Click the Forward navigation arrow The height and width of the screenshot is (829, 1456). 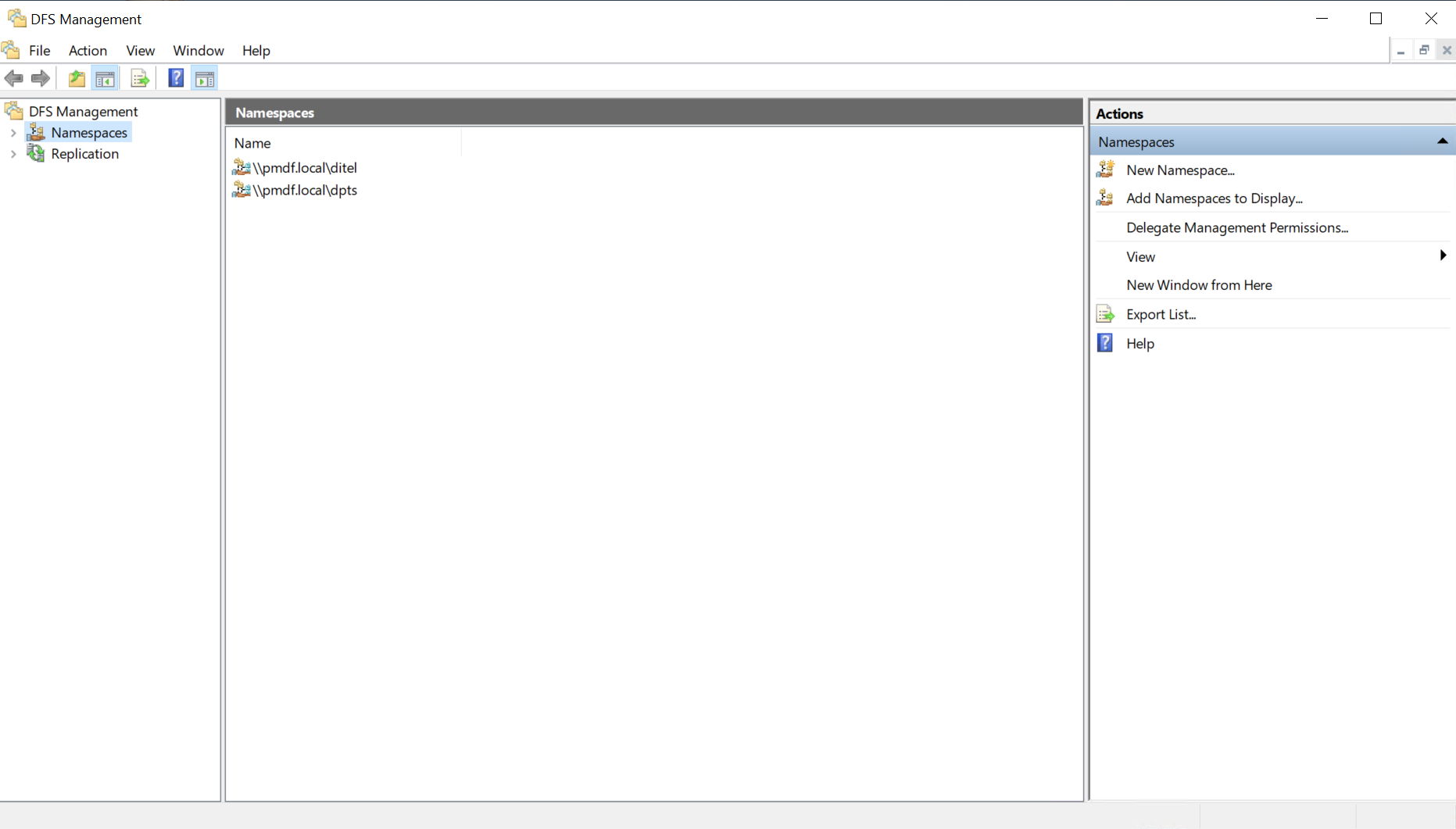[x=40, y=78]
